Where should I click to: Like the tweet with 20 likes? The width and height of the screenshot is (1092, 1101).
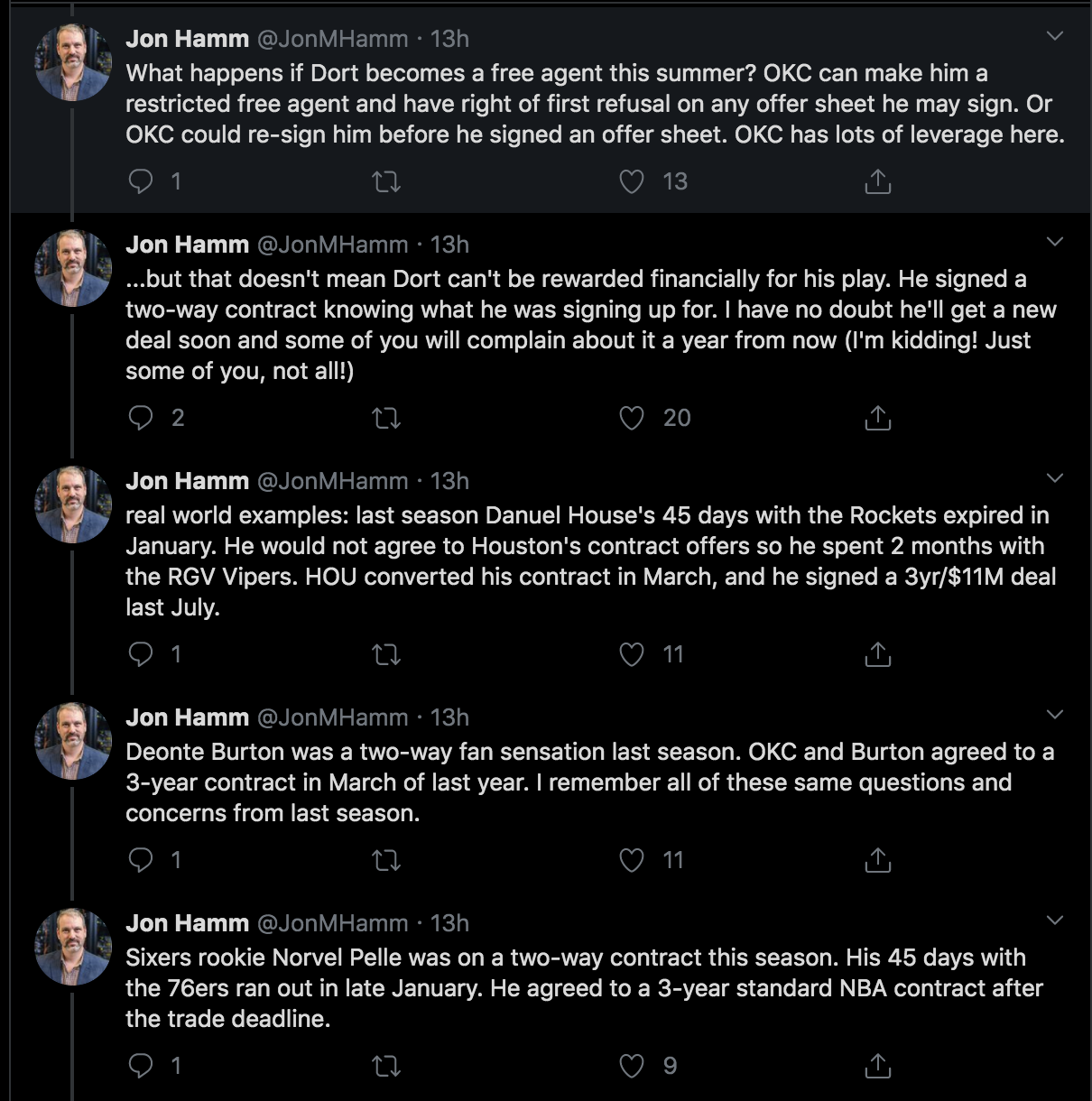632,418
